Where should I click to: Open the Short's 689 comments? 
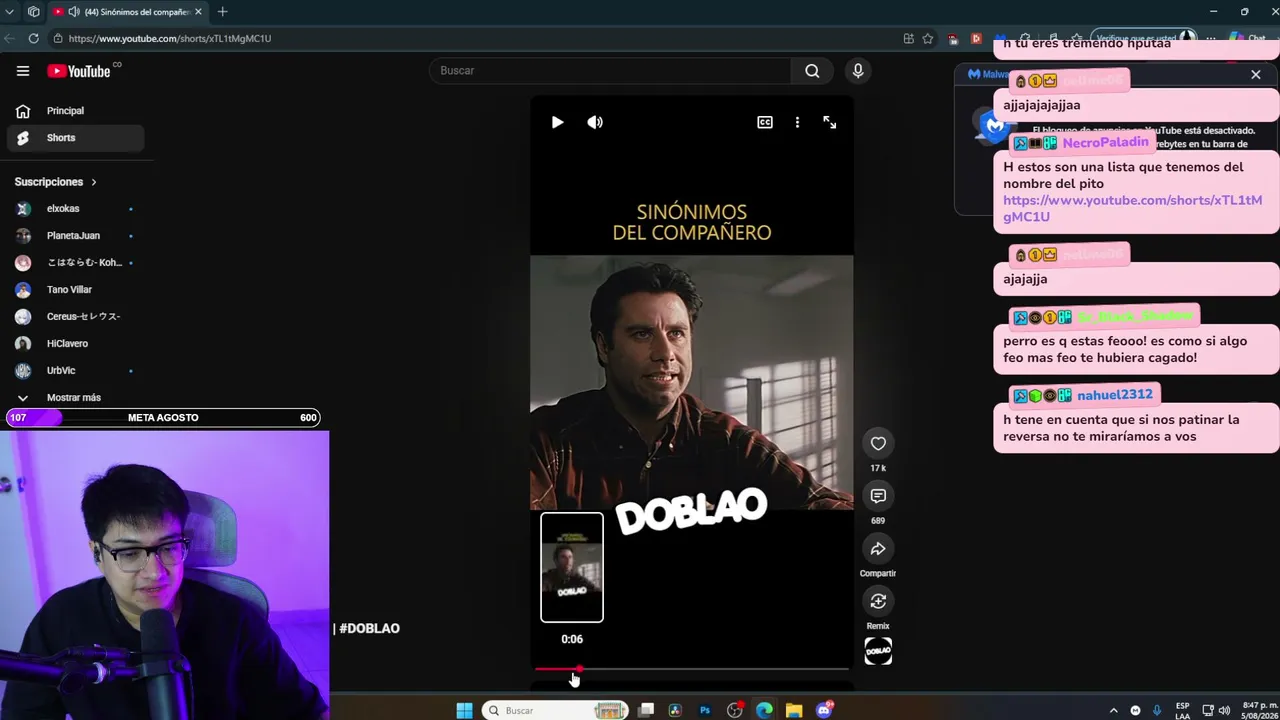click(878, 496)
